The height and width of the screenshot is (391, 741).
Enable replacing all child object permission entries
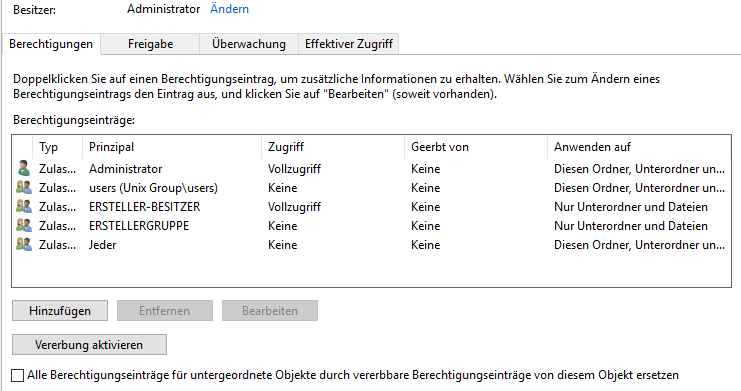(17, 375)
